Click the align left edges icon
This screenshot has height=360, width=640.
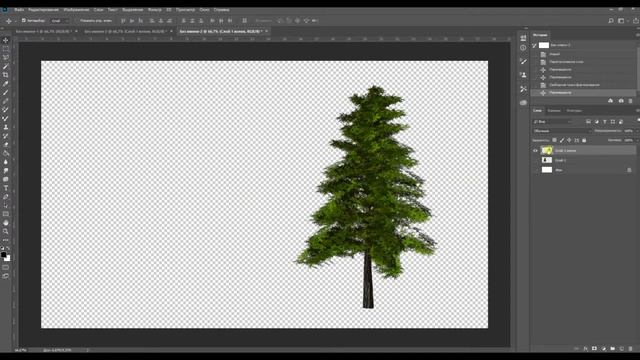click(x=152, y=20)
